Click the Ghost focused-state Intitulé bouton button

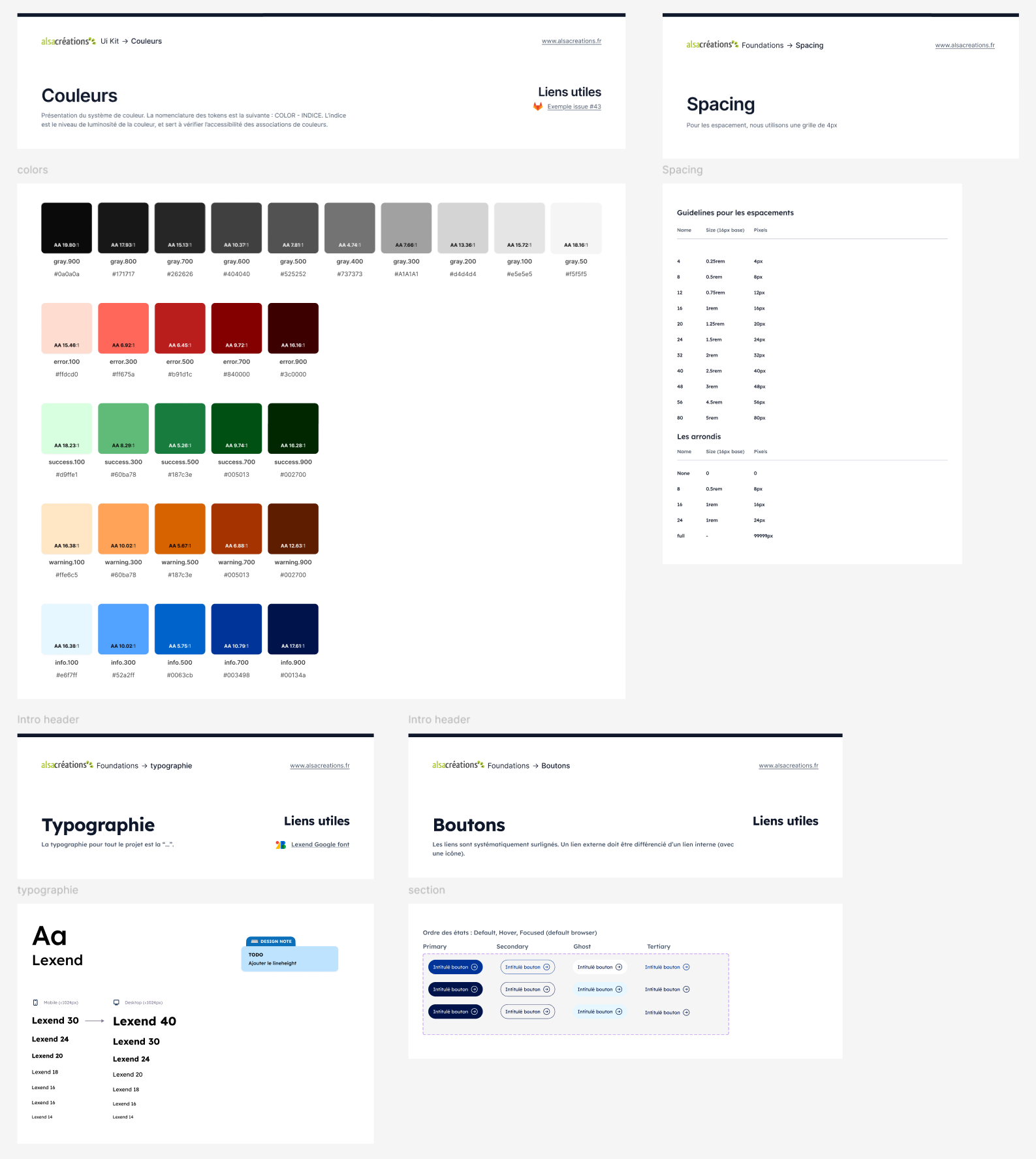[x=600, y=1011]
